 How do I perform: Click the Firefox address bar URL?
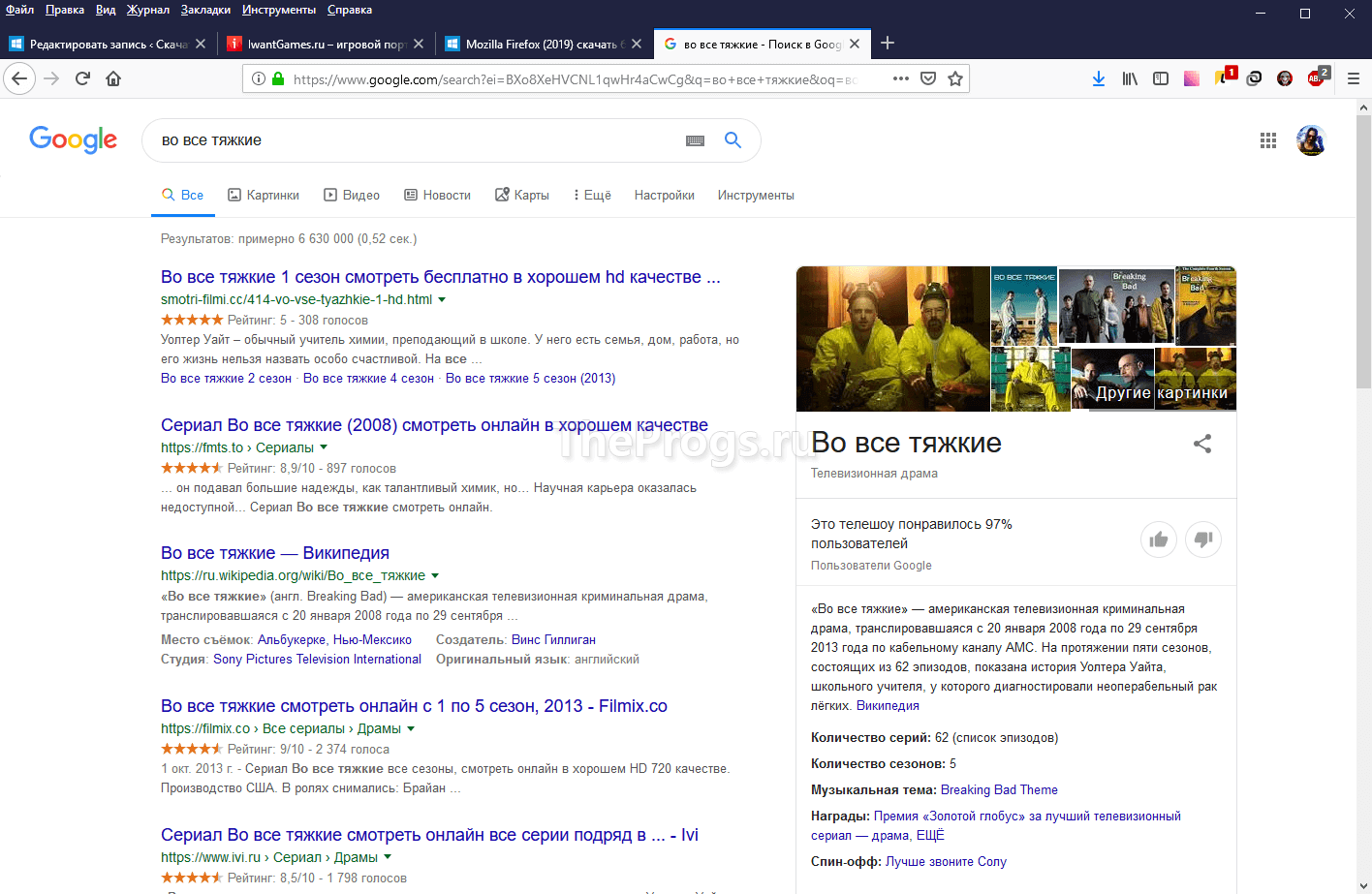(574, 79)
